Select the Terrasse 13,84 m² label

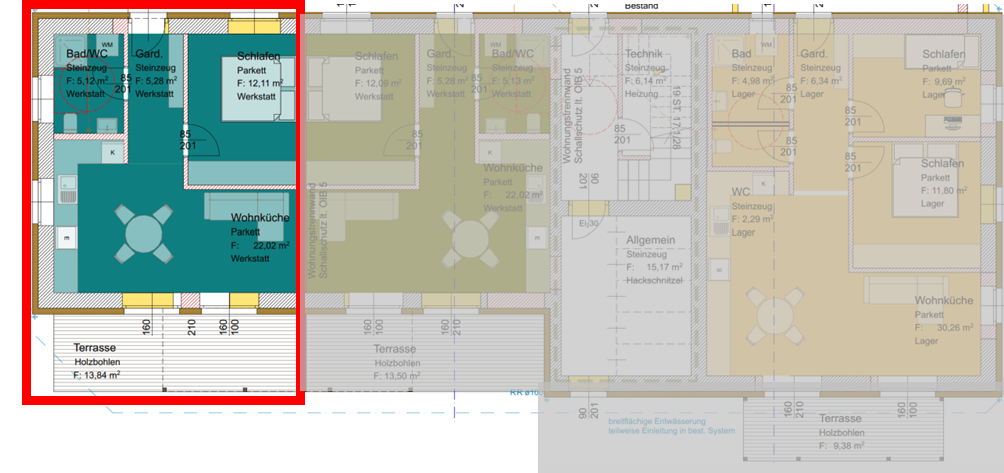click(97, 362)
